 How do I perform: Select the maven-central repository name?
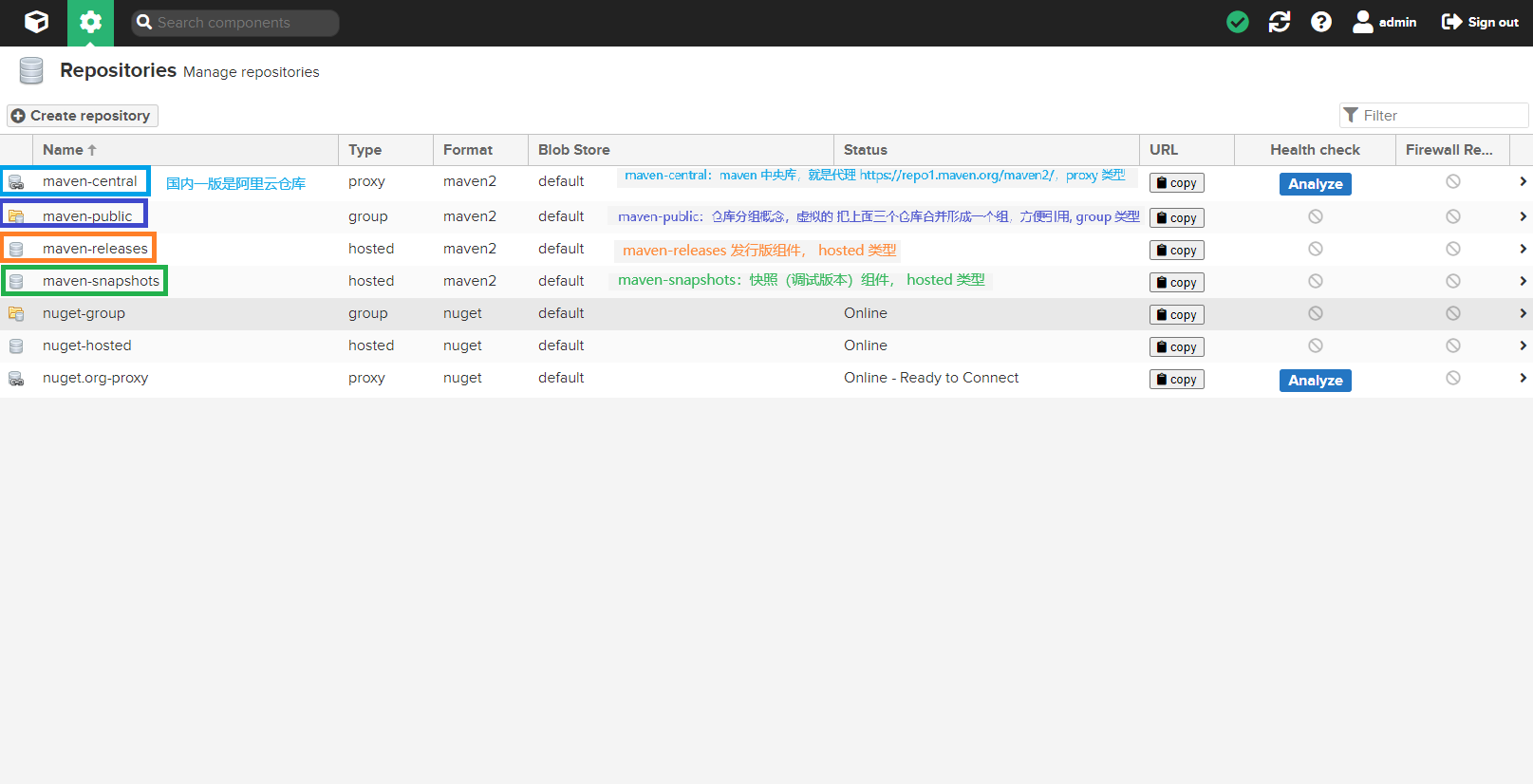(x=90, y=181)
